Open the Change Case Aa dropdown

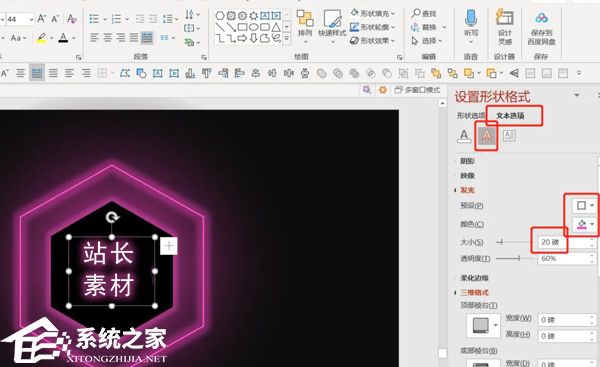[x=18, y=38]
